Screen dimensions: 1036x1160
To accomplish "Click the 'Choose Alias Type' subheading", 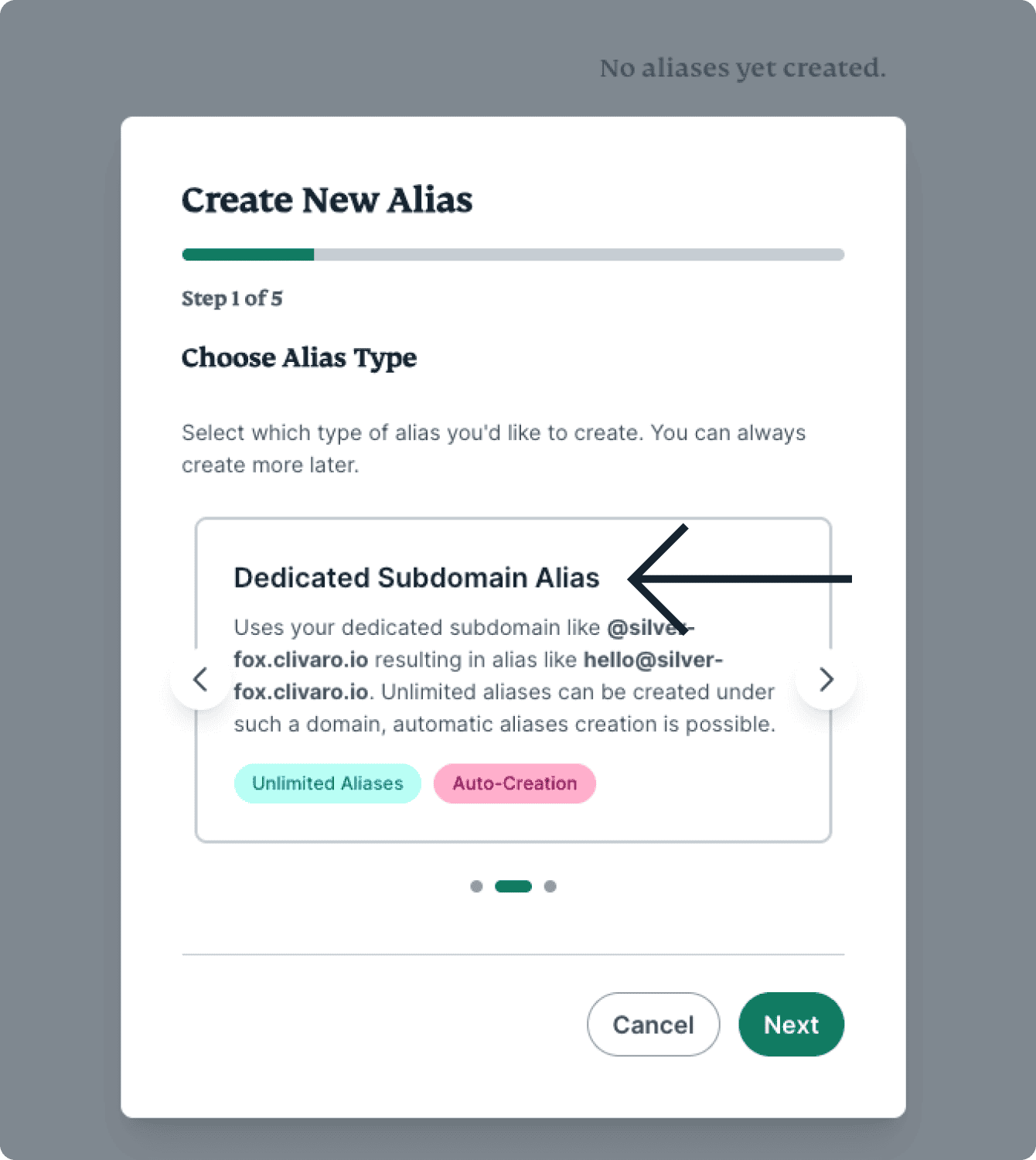I will coord(299,358).
